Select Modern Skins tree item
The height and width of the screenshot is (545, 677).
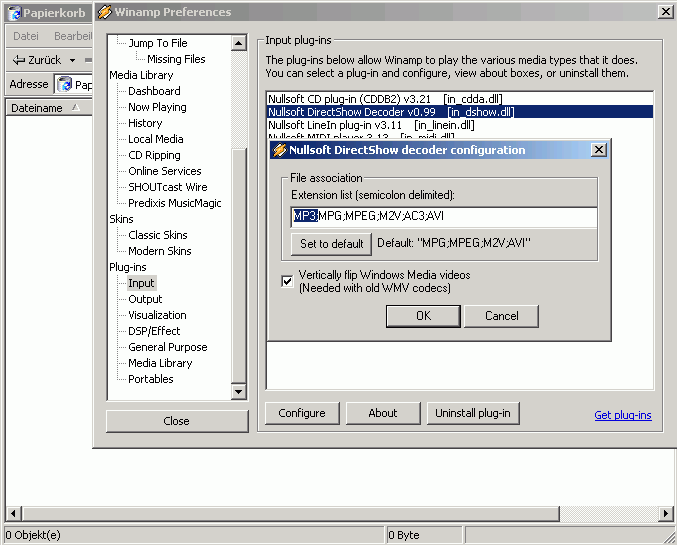click(x=159, y=251)
